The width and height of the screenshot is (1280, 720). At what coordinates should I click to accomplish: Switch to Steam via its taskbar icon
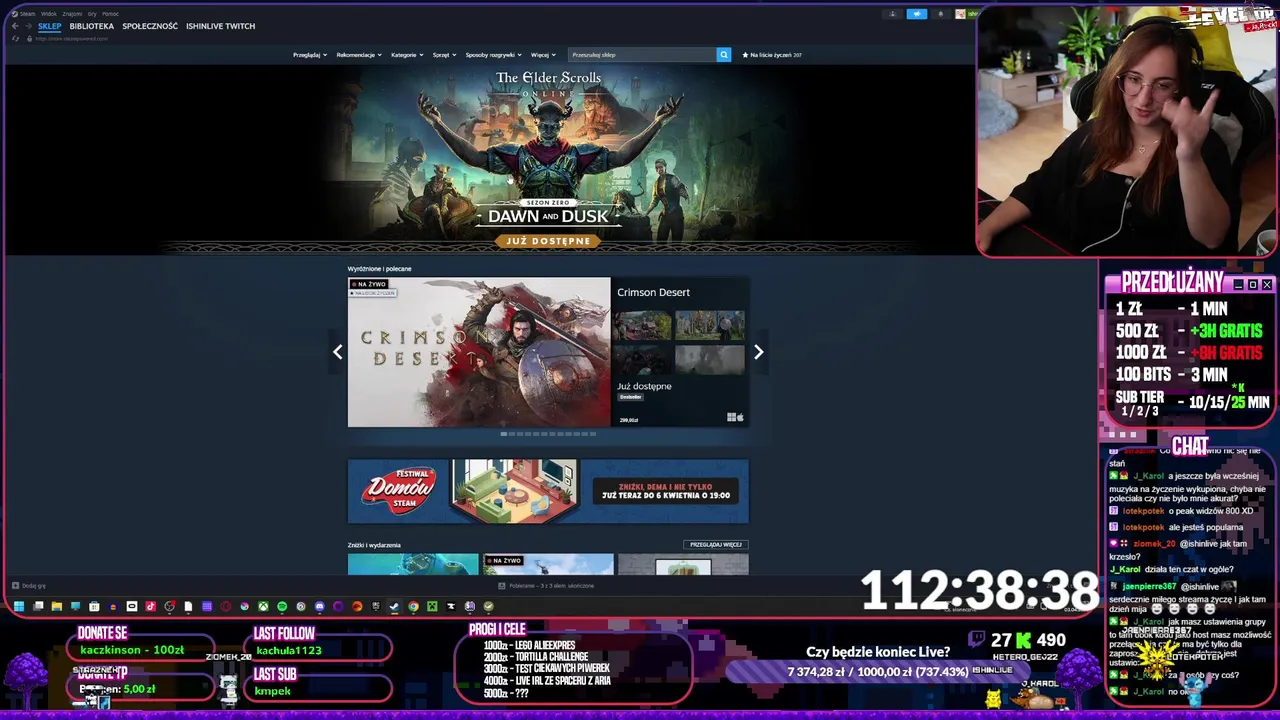point(394,606)
